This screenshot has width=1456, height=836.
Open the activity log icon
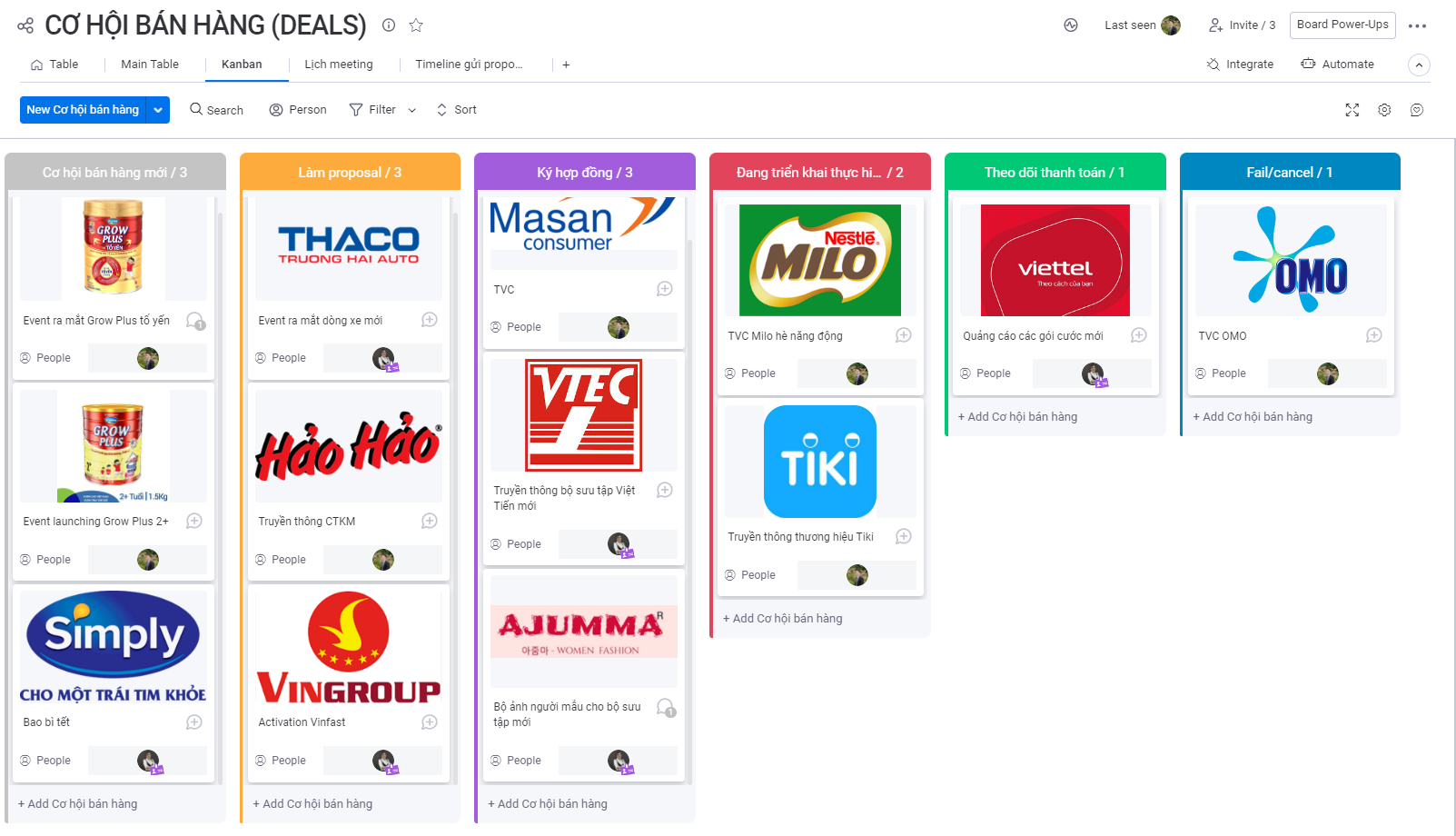[x=1071, y=25]
